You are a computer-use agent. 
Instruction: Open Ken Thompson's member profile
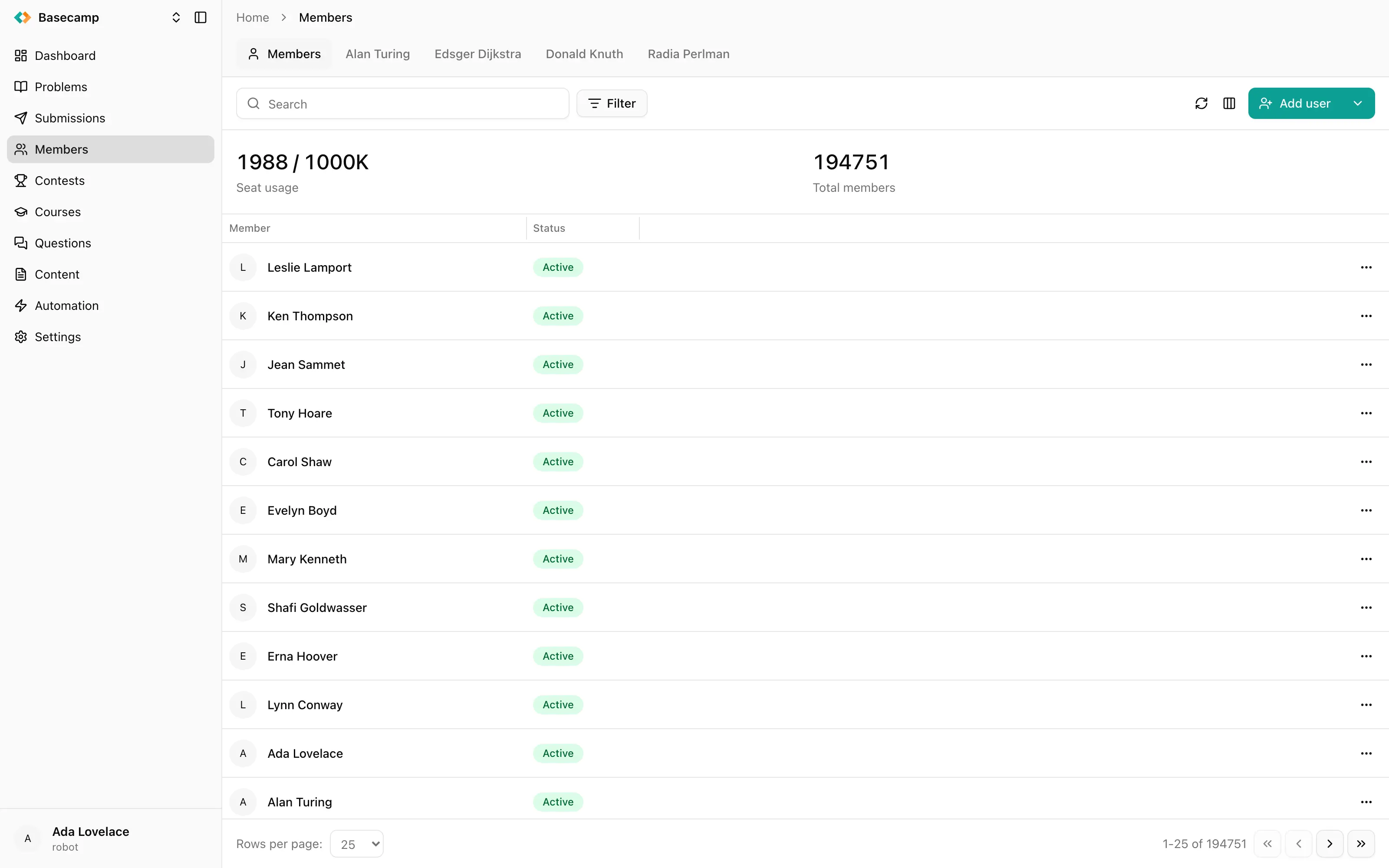[x=310, y=316]
